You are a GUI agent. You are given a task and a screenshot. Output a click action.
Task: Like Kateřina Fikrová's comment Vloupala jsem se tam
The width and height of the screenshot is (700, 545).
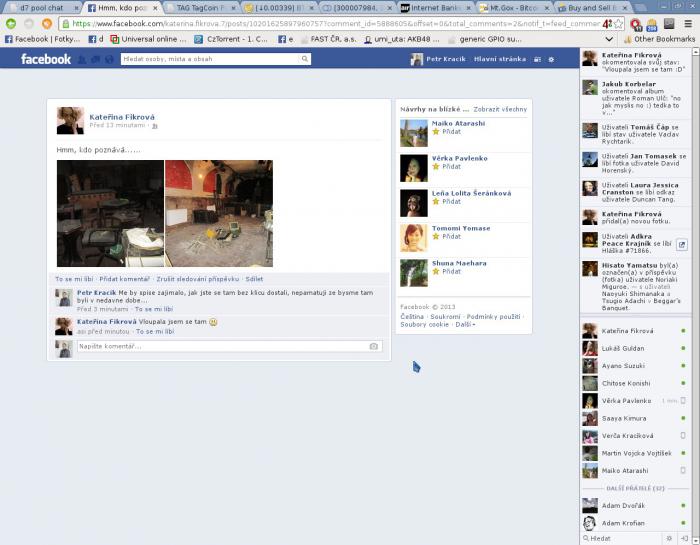(x=155, y=332)
